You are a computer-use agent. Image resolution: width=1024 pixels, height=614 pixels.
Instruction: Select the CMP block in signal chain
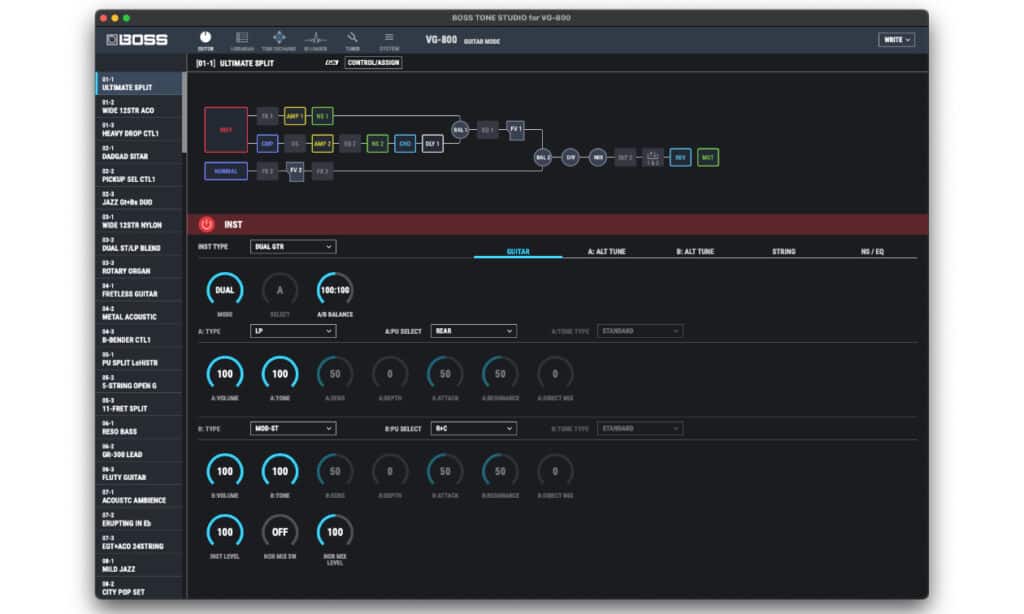pyautogui.click(x=267, y=144)
